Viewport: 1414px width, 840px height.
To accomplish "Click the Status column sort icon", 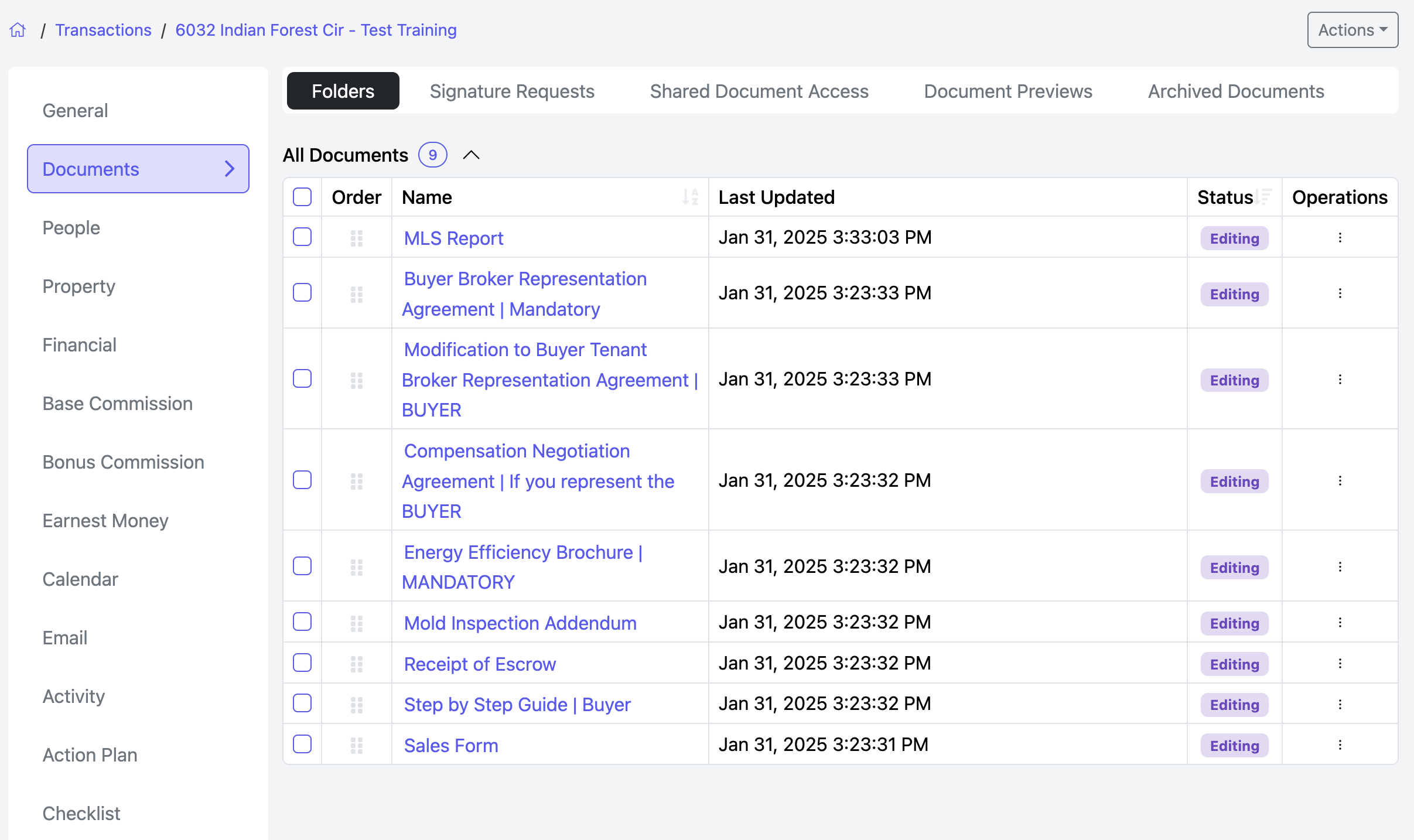I will pyautogui.click(x=1264, y=197).
